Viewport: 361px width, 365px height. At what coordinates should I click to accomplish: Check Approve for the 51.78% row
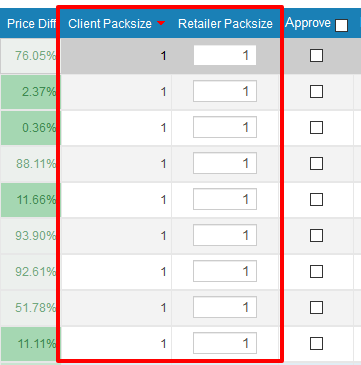pyautogui.click(x=316, y=307)
